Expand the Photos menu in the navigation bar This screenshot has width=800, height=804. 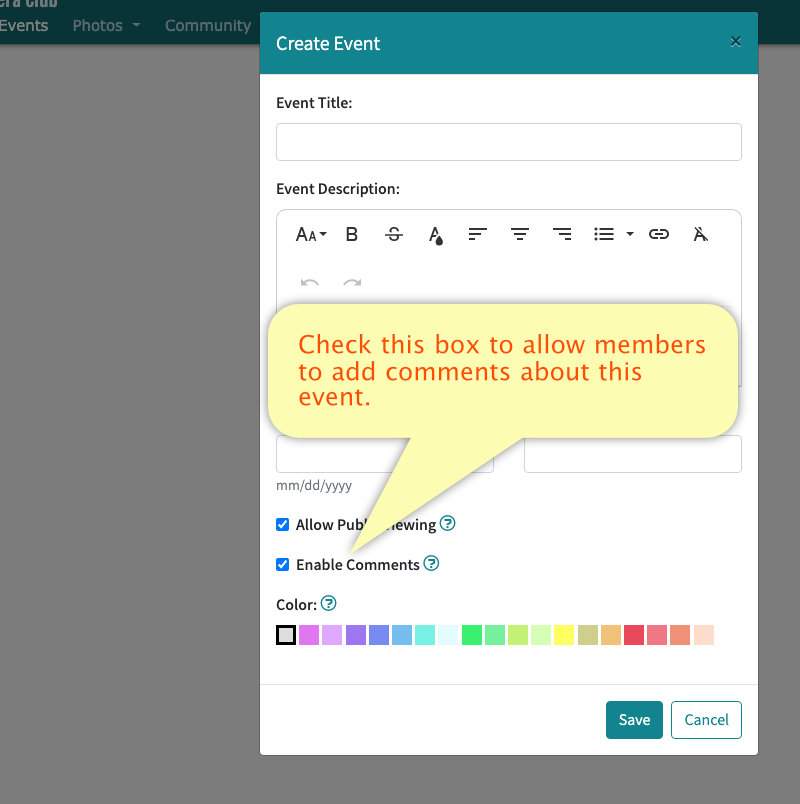point(106,25)
